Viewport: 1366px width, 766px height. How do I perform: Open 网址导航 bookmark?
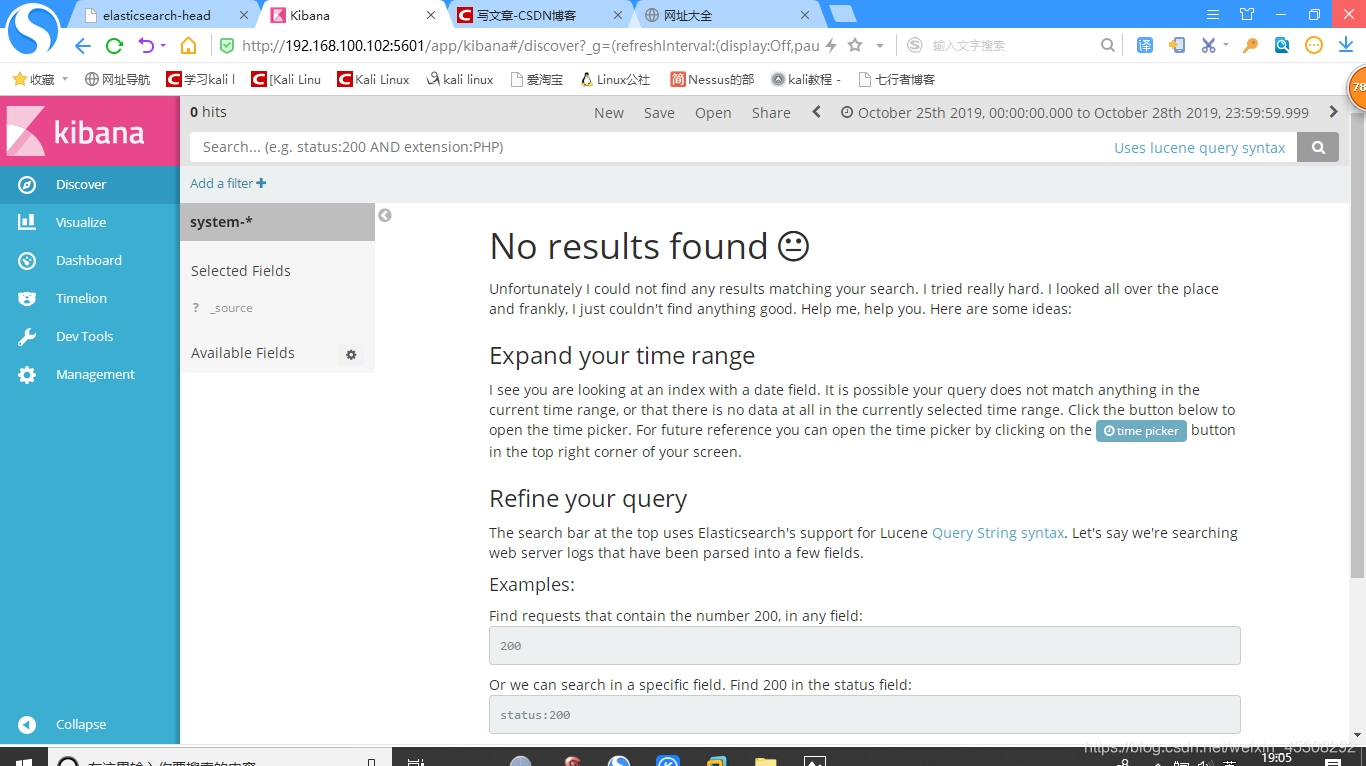[x=117, y=79]
